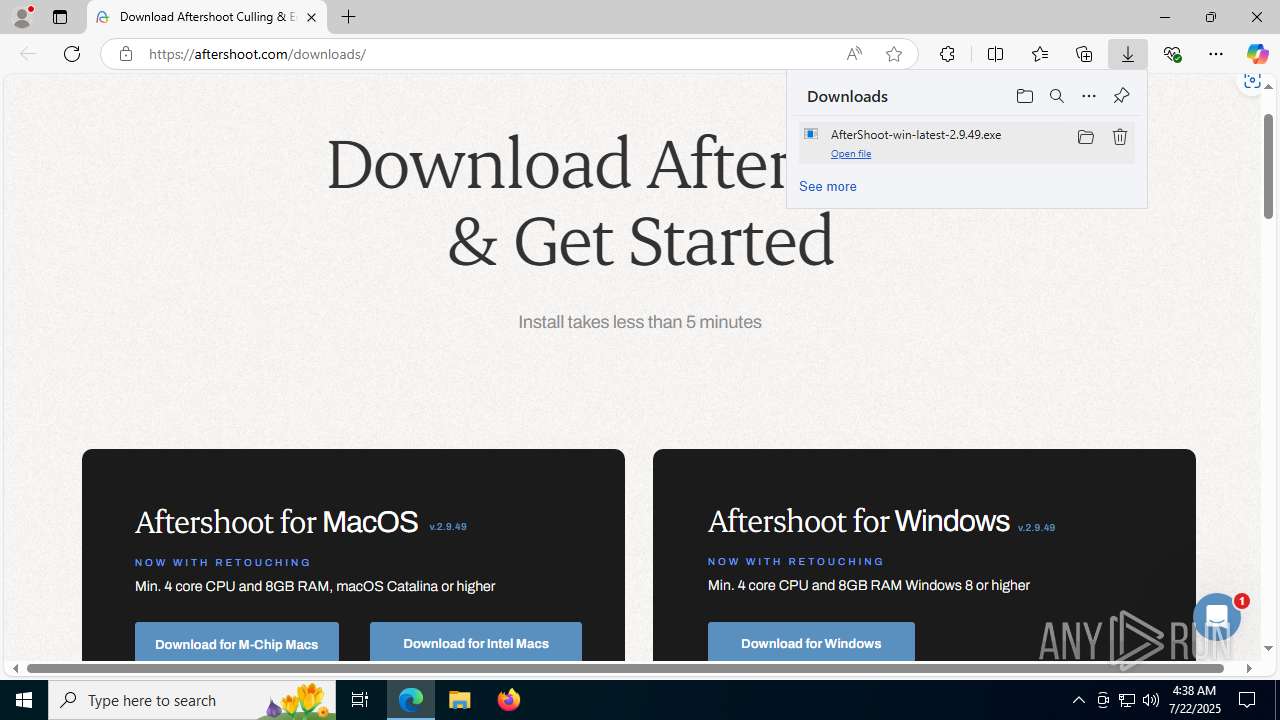View site information lock icon
The width and height of the screenshot is (1280, 720).
125,54
